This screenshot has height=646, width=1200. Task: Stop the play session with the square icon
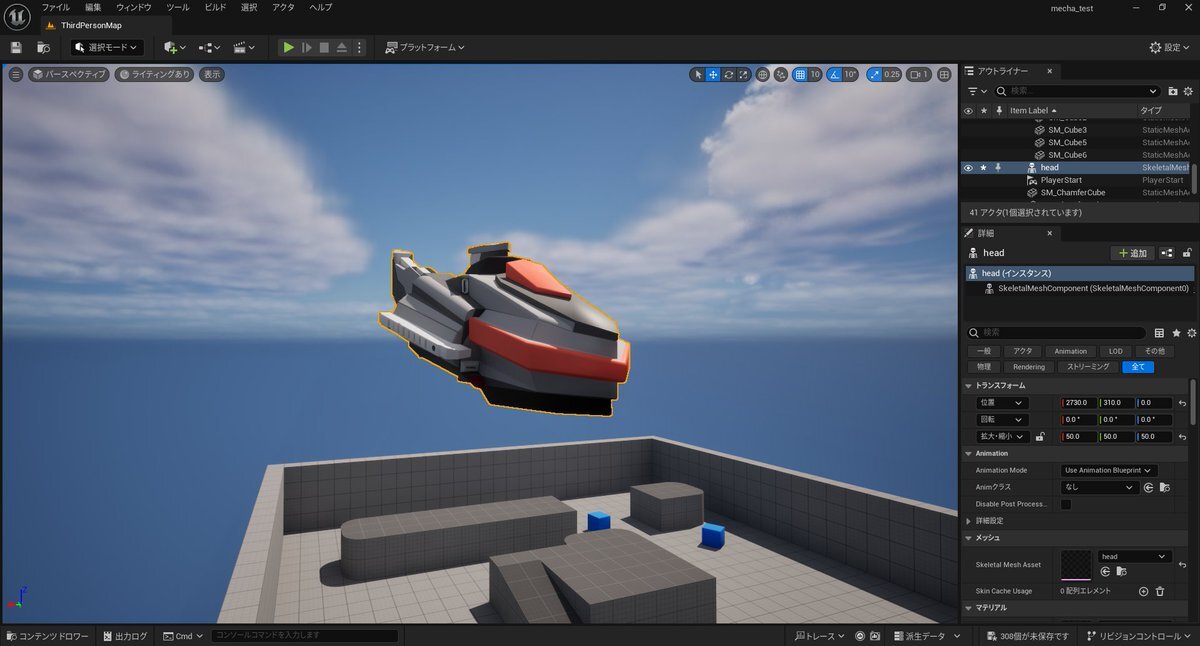pos(324,47)
